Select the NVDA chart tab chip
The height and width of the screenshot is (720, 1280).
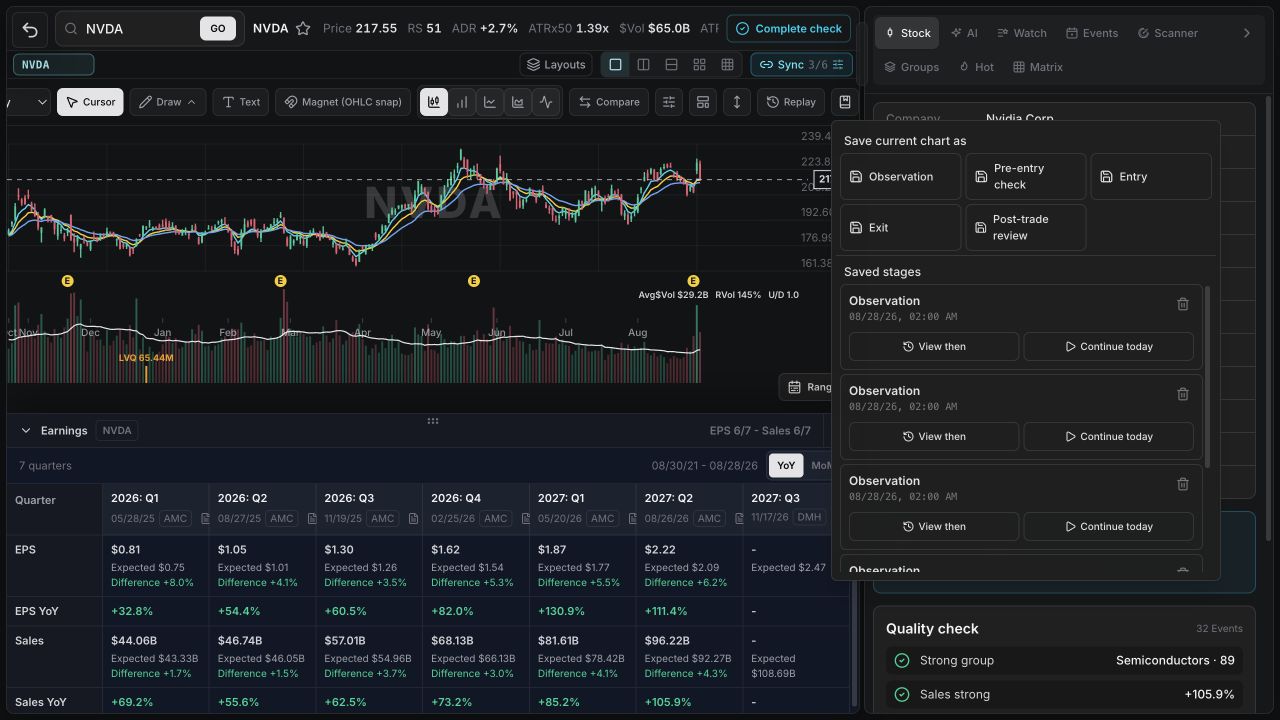point(53,65)
